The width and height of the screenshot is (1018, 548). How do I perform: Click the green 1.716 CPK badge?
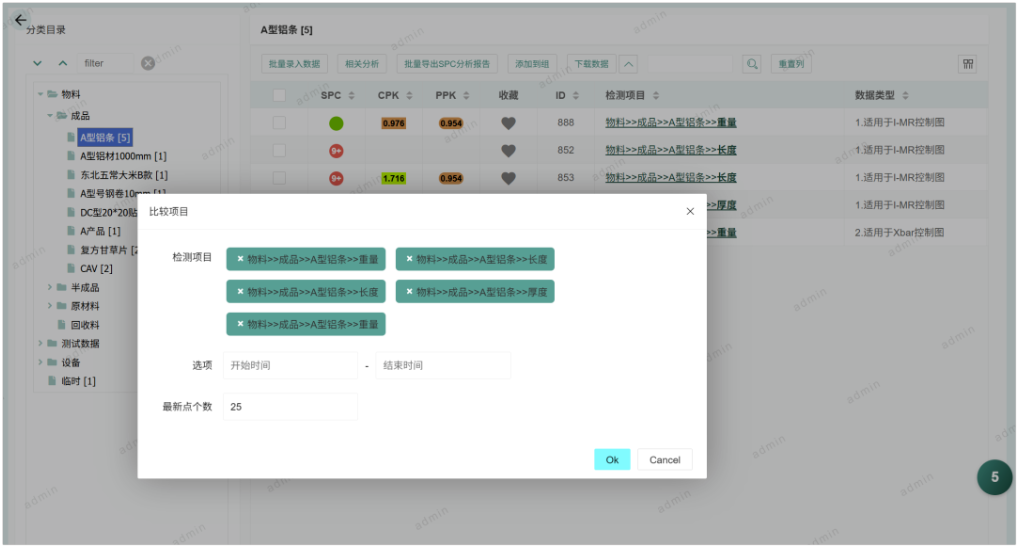pyautogui.click(x=393, y=178)
